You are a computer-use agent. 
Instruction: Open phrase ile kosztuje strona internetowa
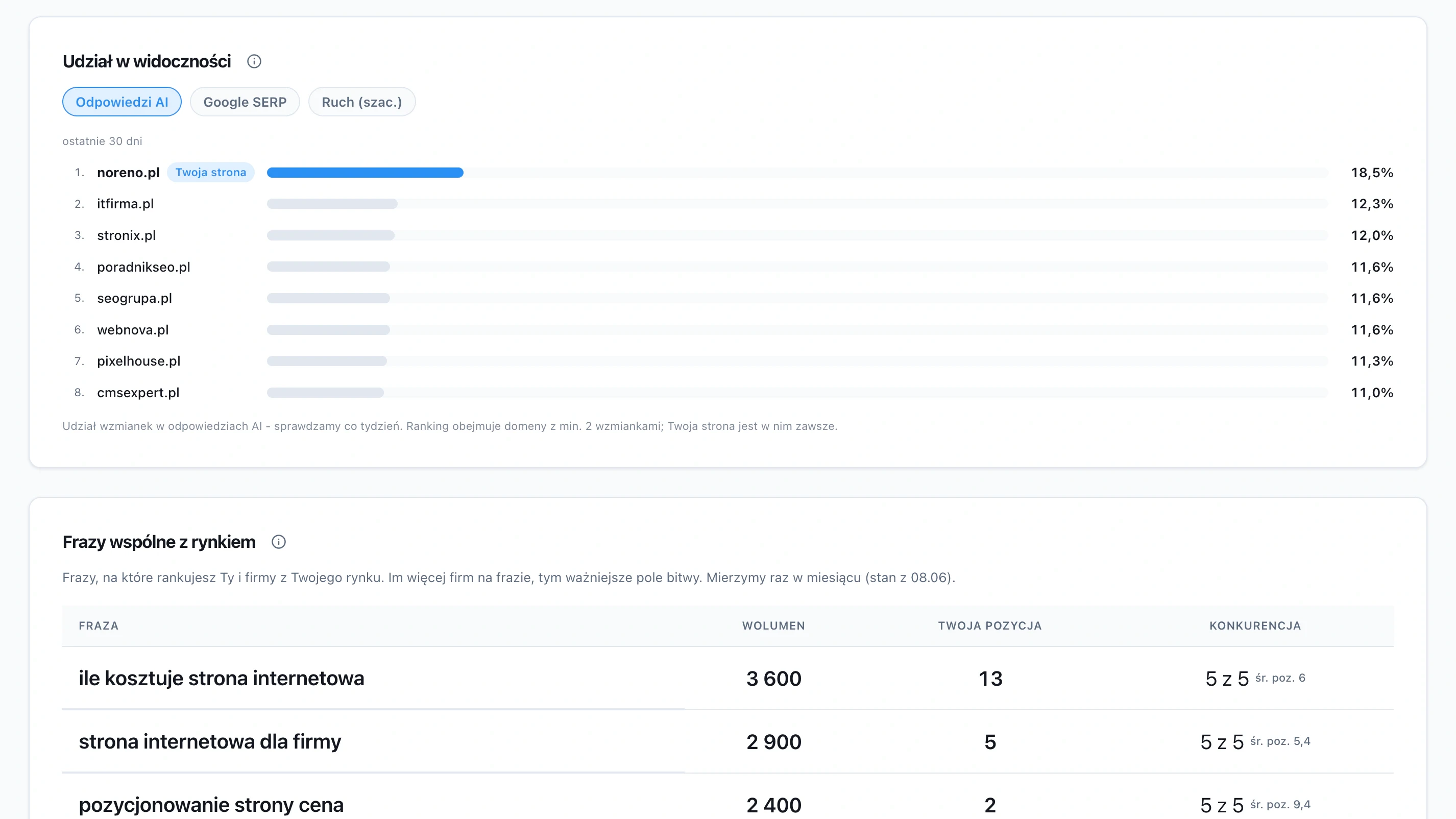point(222,678)
